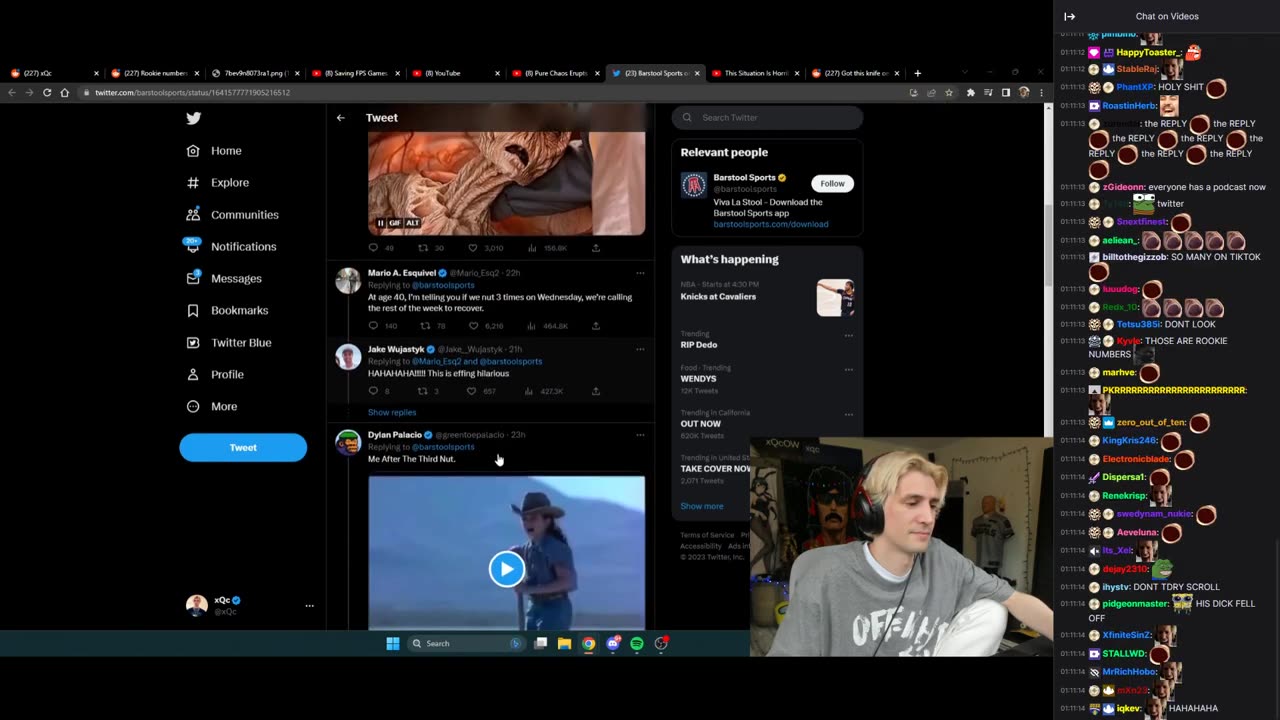Image resolution: width=1280 pixels, height=720 pixels.
Task: Like the tweet with 3,010 likes
Action: 473,248
